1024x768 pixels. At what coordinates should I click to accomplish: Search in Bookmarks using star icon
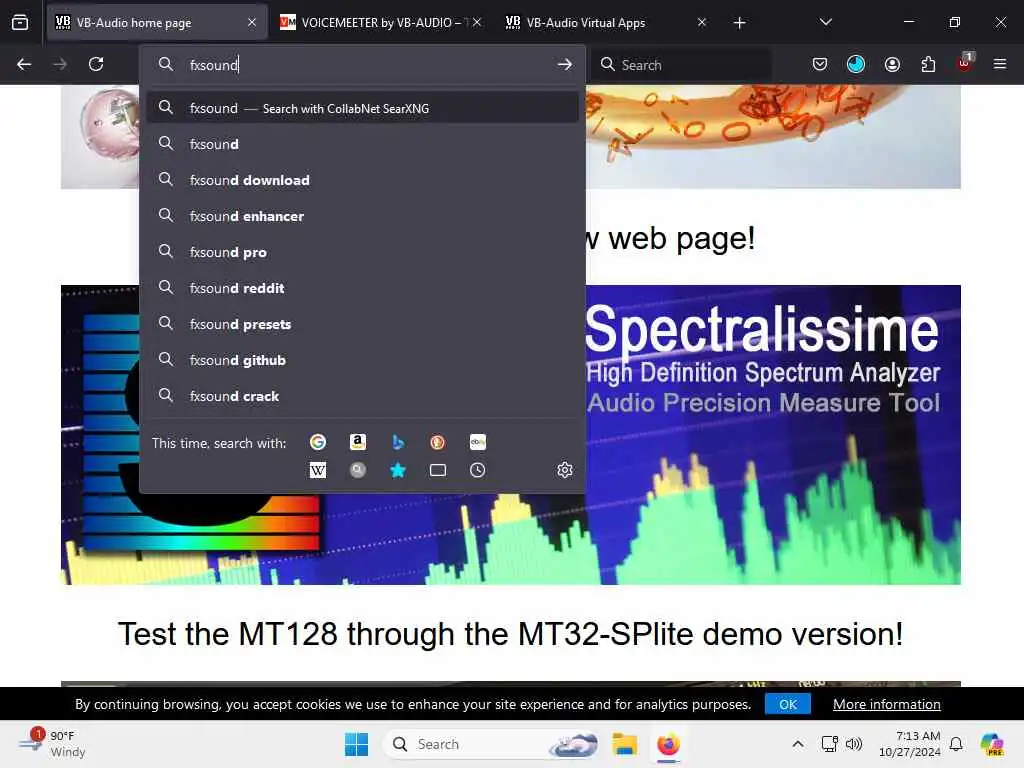point(398,470)
